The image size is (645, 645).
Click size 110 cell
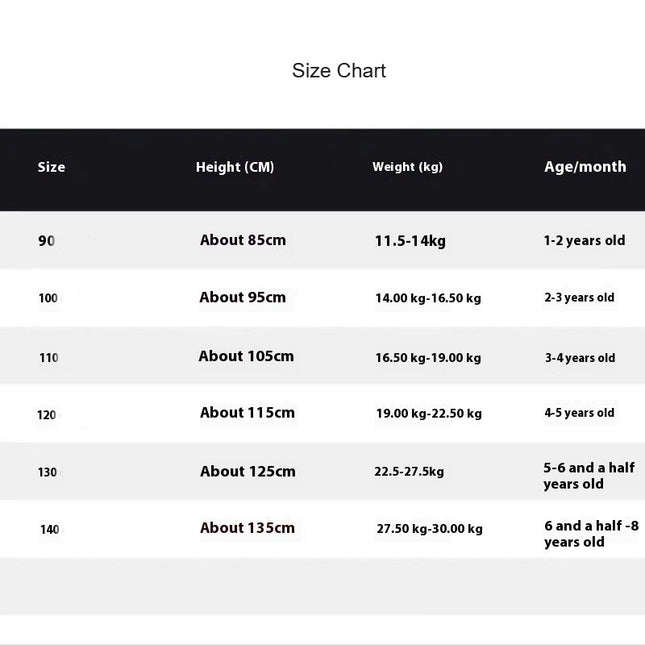(49, 357)
